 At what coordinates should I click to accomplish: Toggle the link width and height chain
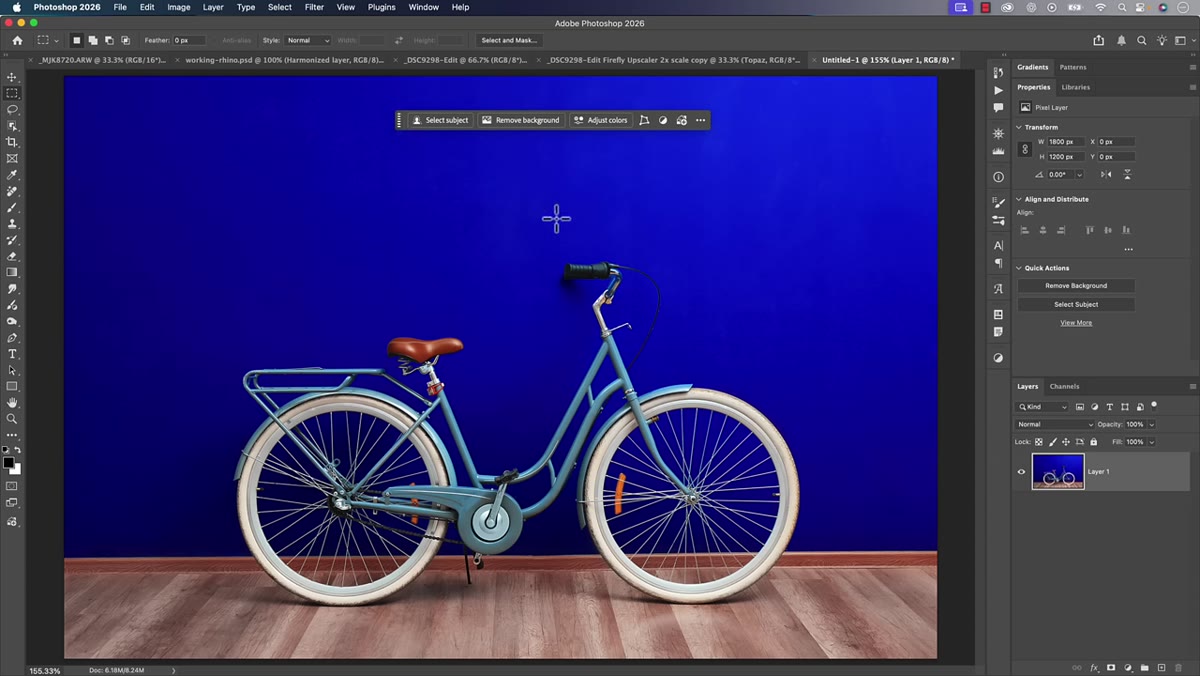(1024, 149)
